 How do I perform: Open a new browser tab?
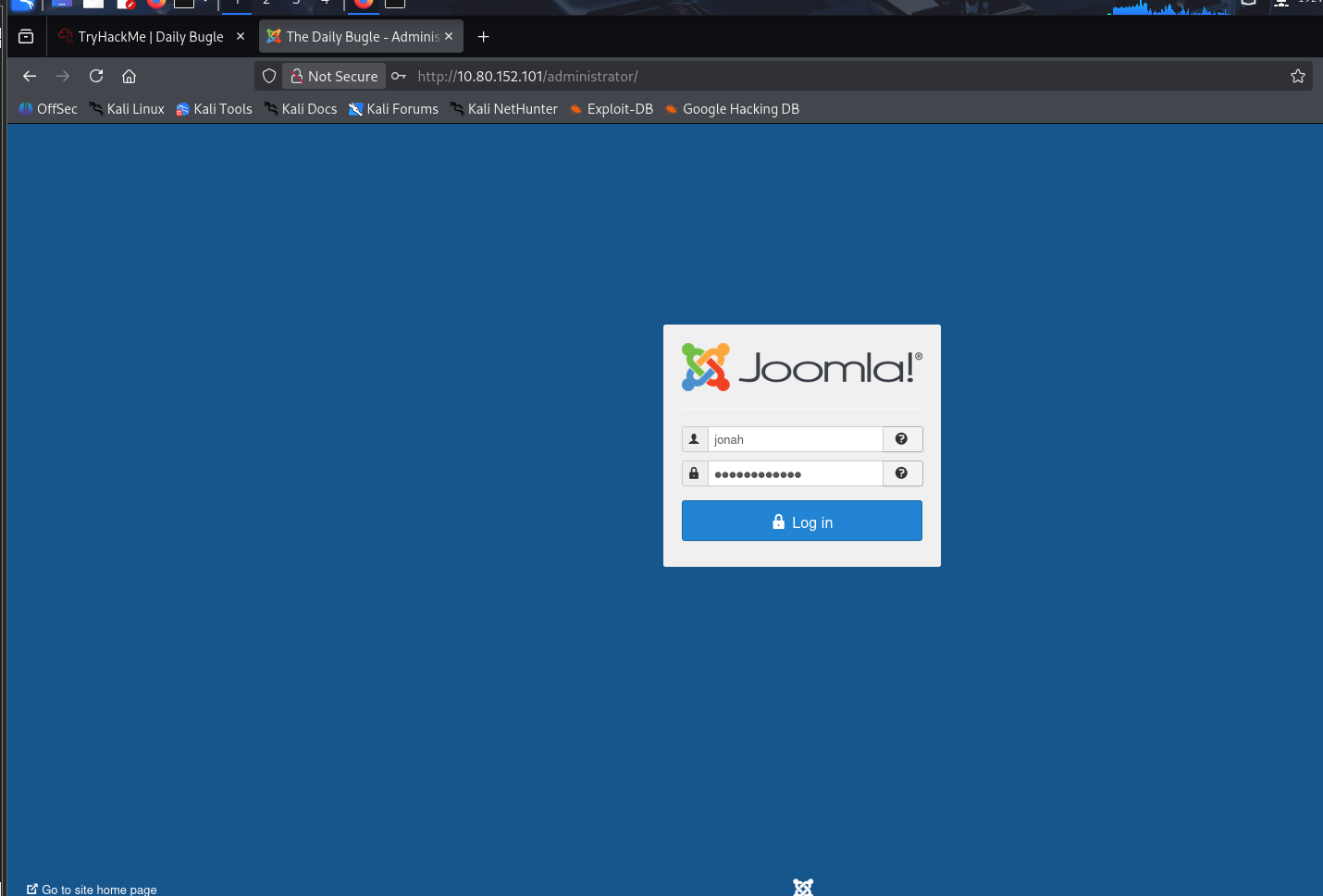tap(483, 37)
